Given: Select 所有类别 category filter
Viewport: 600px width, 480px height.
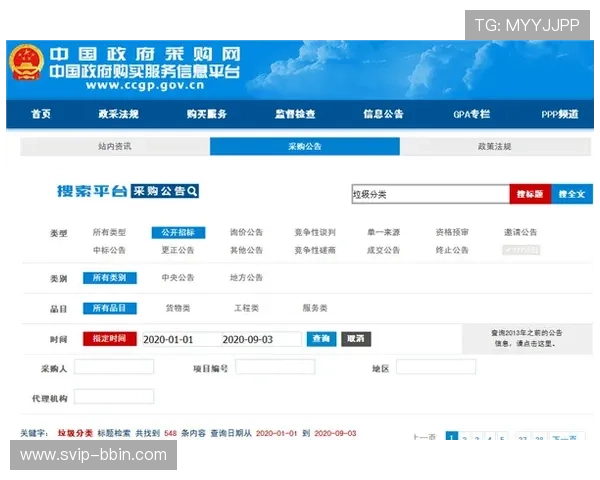Looking at the screenshot, I should pos(110,278).
